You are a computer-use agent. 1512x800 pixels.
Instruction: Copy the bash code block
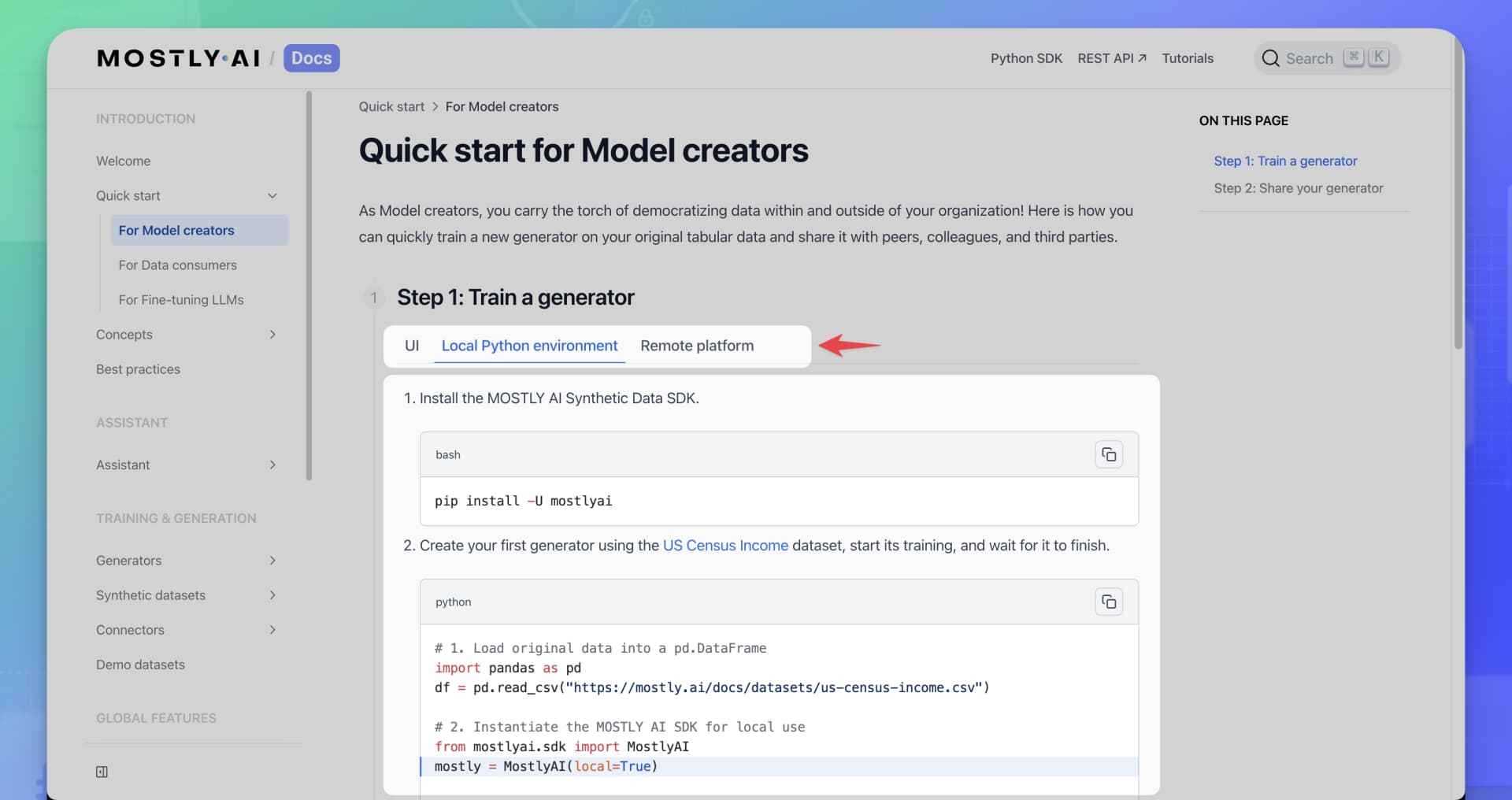click(1109, 454)
